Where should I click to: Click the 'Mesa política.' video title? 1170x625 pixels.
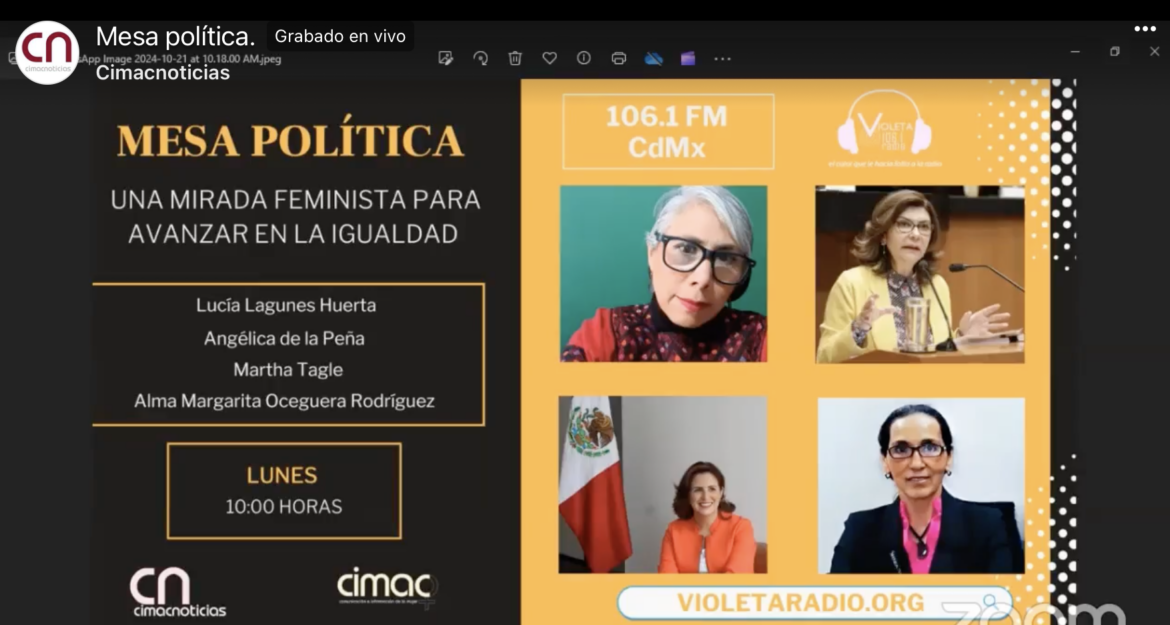175,37
